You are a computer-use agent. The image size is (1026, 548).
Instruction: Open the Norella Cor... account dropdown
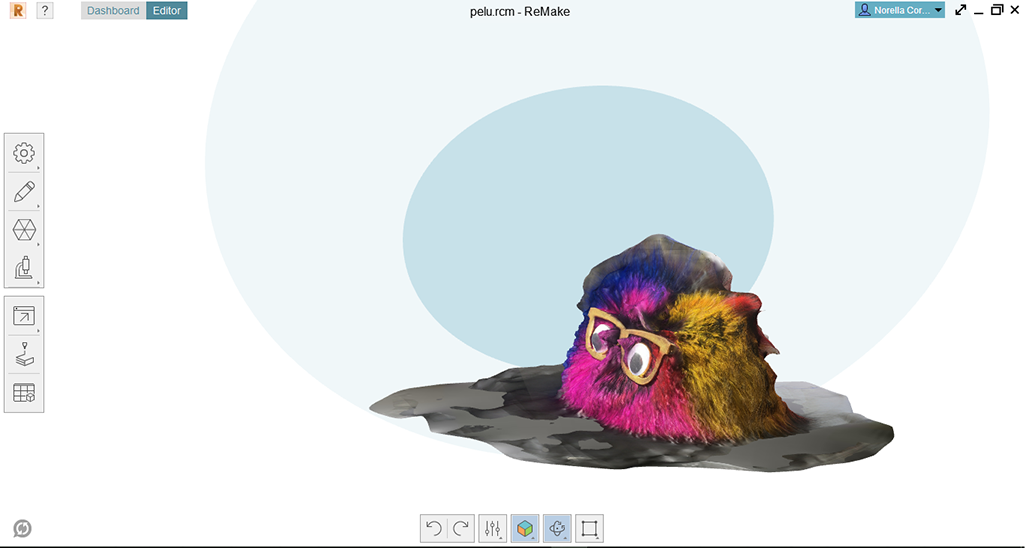pos(900,10)
